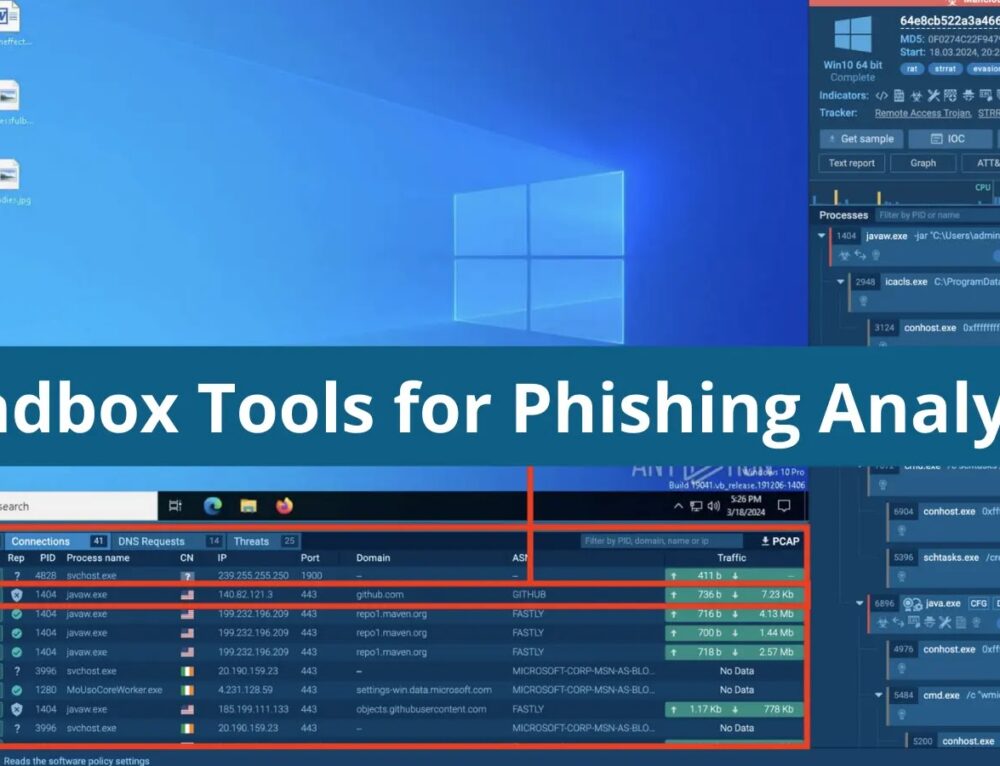This screenshot has width=1000, height=766.
Task: Click the code snippet indicator icon
Action: [881, 96]
